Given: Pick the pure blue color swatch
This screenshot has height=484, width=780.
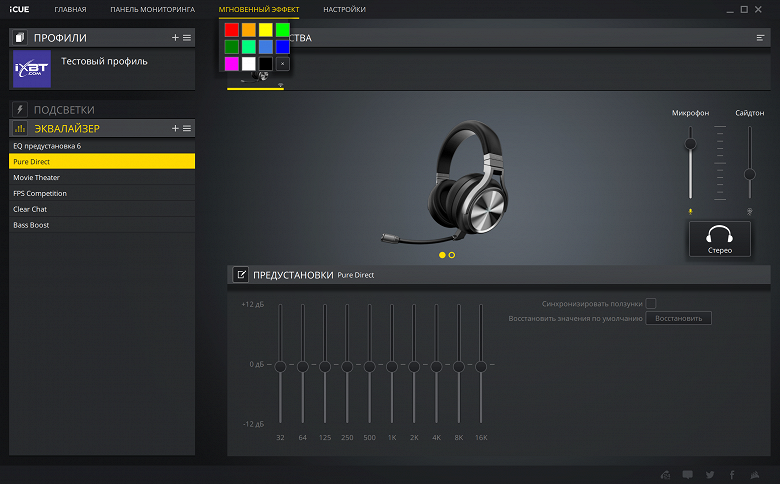Looking at the screenshot, I should [283, 47].
